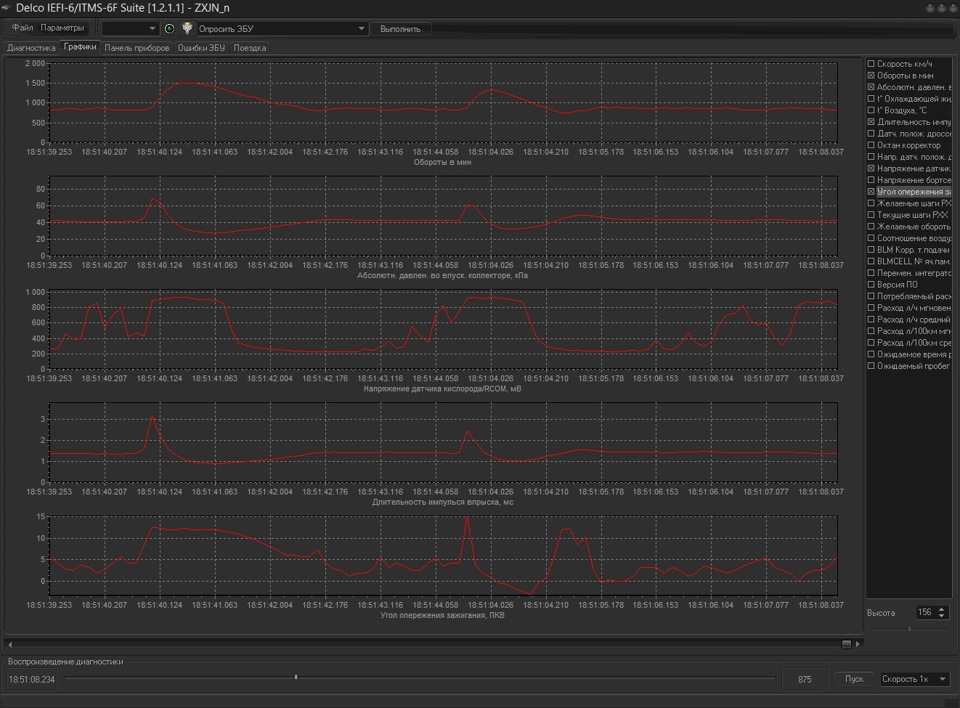Viewport: 960px width, 708px height.
Task: Tick the Потребляемый расход checkbox
Action: [x=871, y=296]
